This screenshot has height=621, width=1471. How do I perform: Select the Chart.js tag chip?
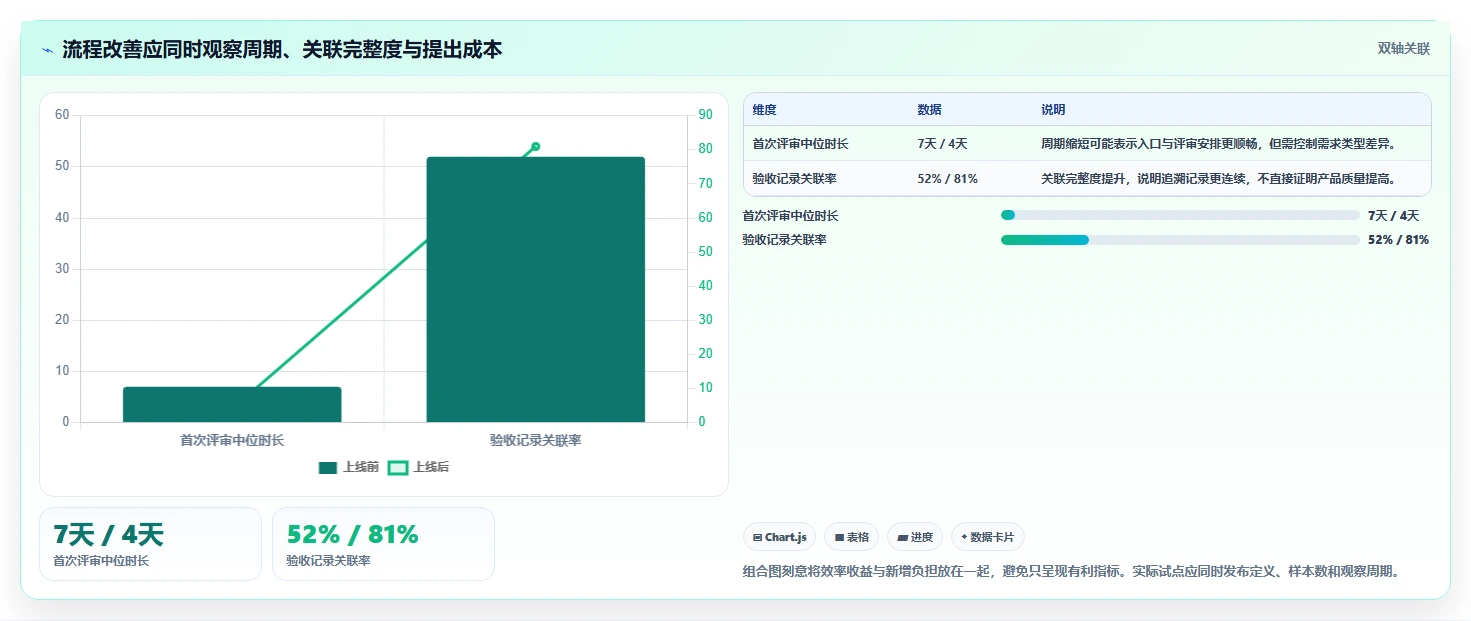(779, 537)
